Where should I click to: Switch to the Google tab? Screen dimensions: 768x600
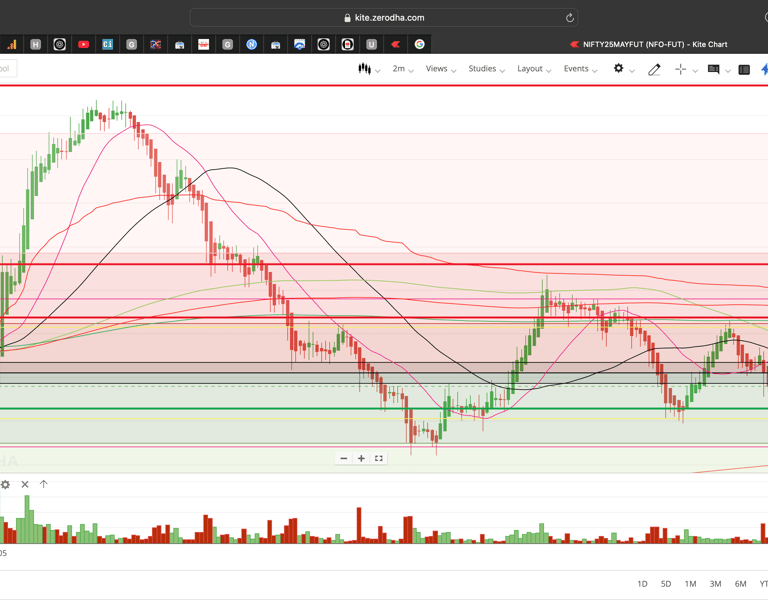pyautogui.click(x=419, y=45)
